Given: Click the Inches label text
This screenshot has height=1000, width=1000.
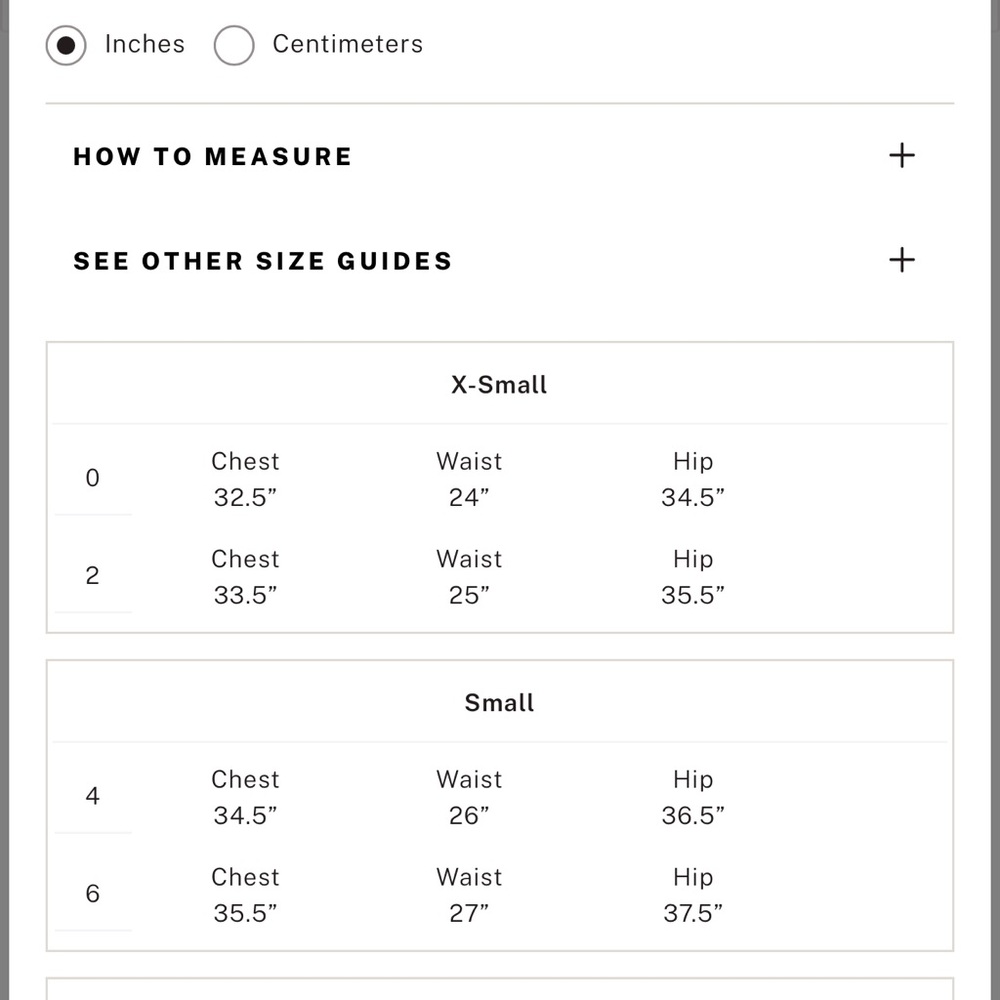Looking at the screenshot, I should (145, 44).
